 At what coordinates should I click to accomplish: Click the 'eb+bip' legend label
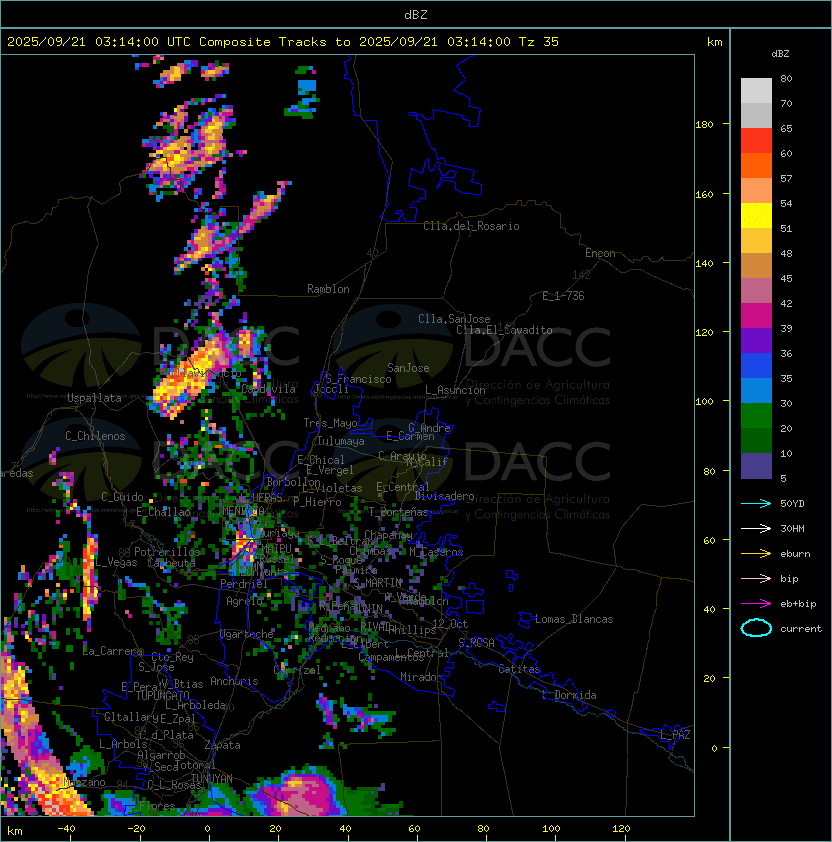click(x=798, y=604)
